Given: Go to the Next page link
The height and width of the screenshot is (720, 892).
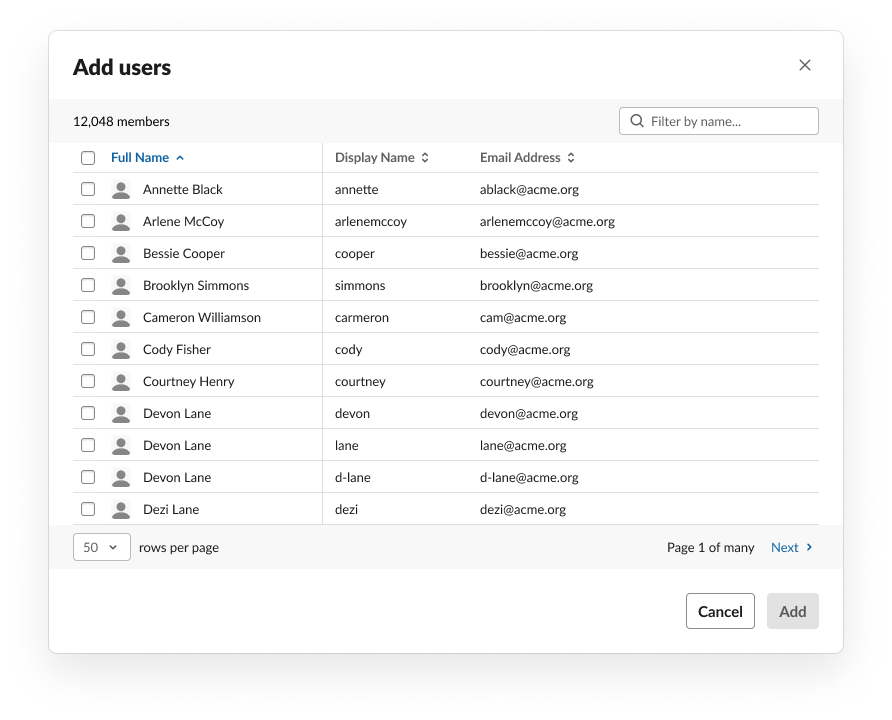Looking at the screenshot, I should pos(785,548).
